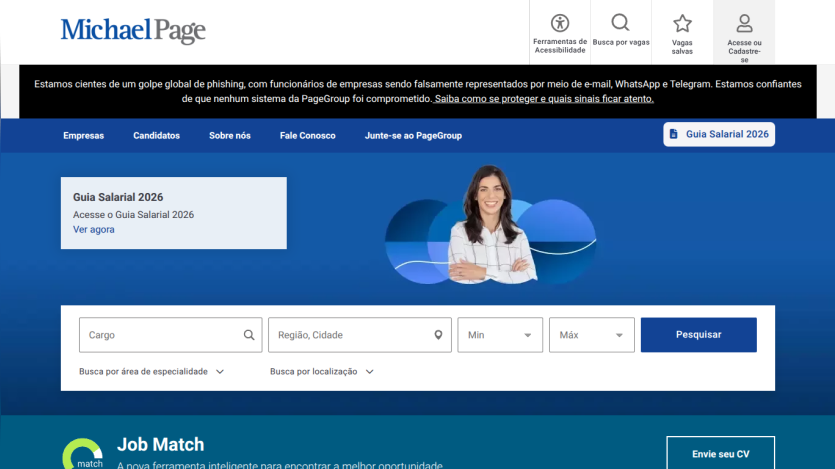Open the Busca por vagas search icon

[620, 23]
